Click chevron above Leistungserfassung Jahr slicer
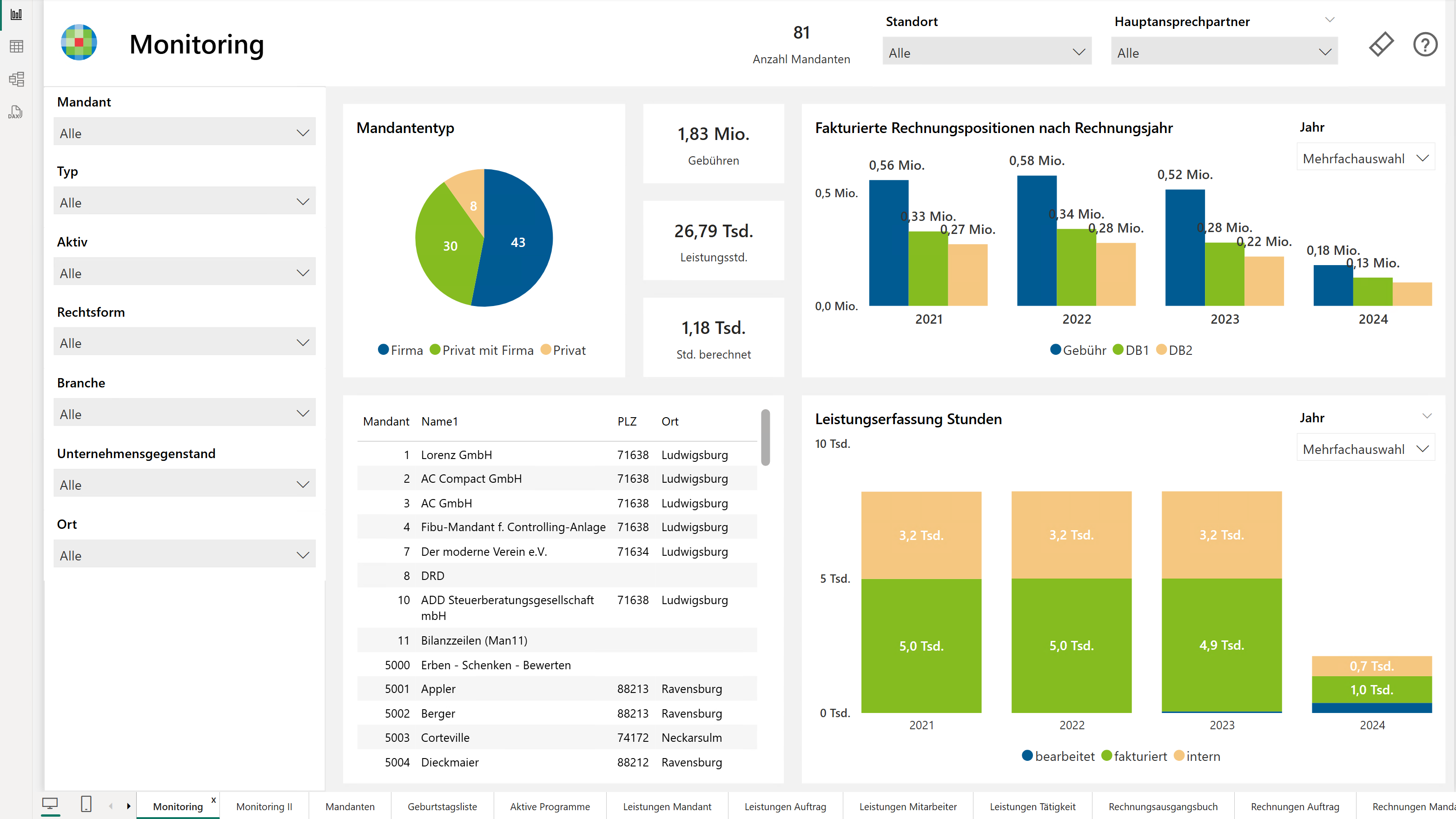 (x=1427, y=416)
